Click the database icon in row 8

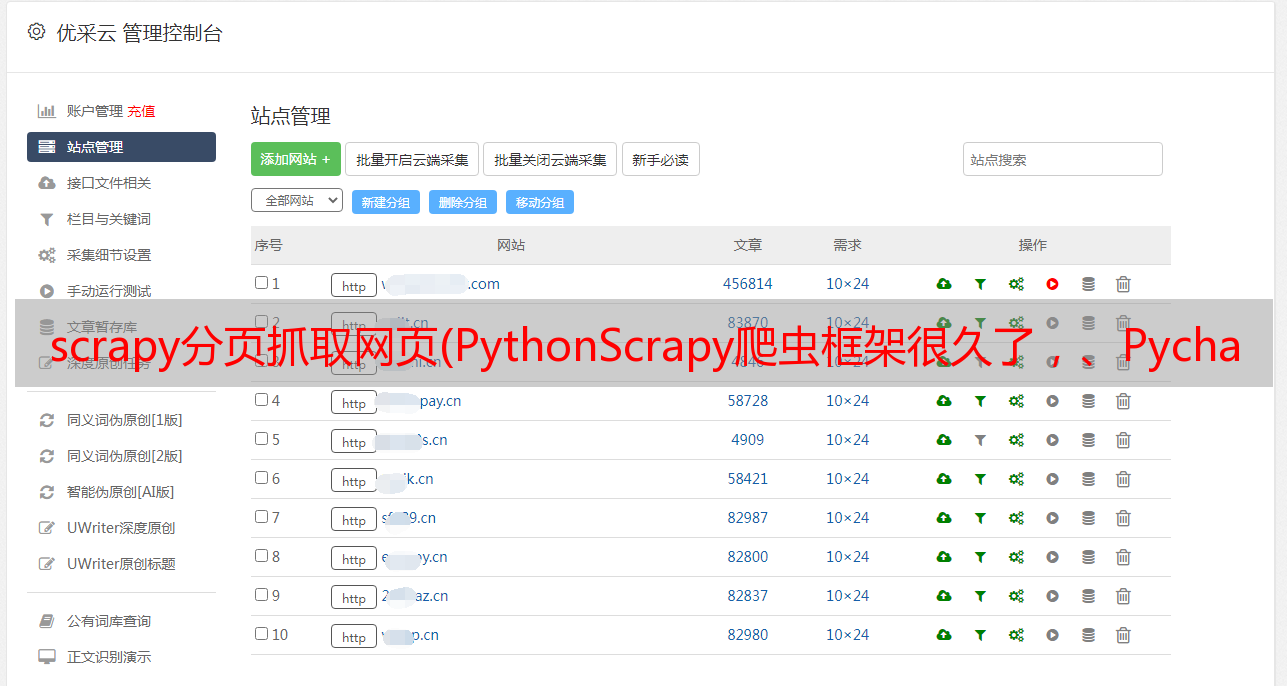click(x=1088, y=557)
